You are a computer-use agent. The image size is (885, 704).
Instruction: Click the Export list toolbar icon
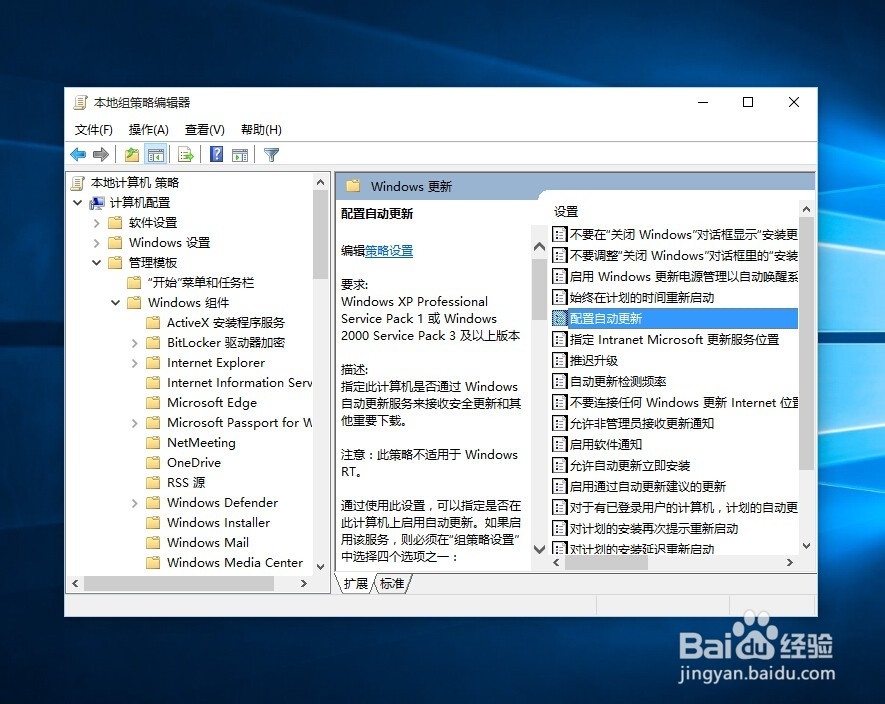point(185,154)
